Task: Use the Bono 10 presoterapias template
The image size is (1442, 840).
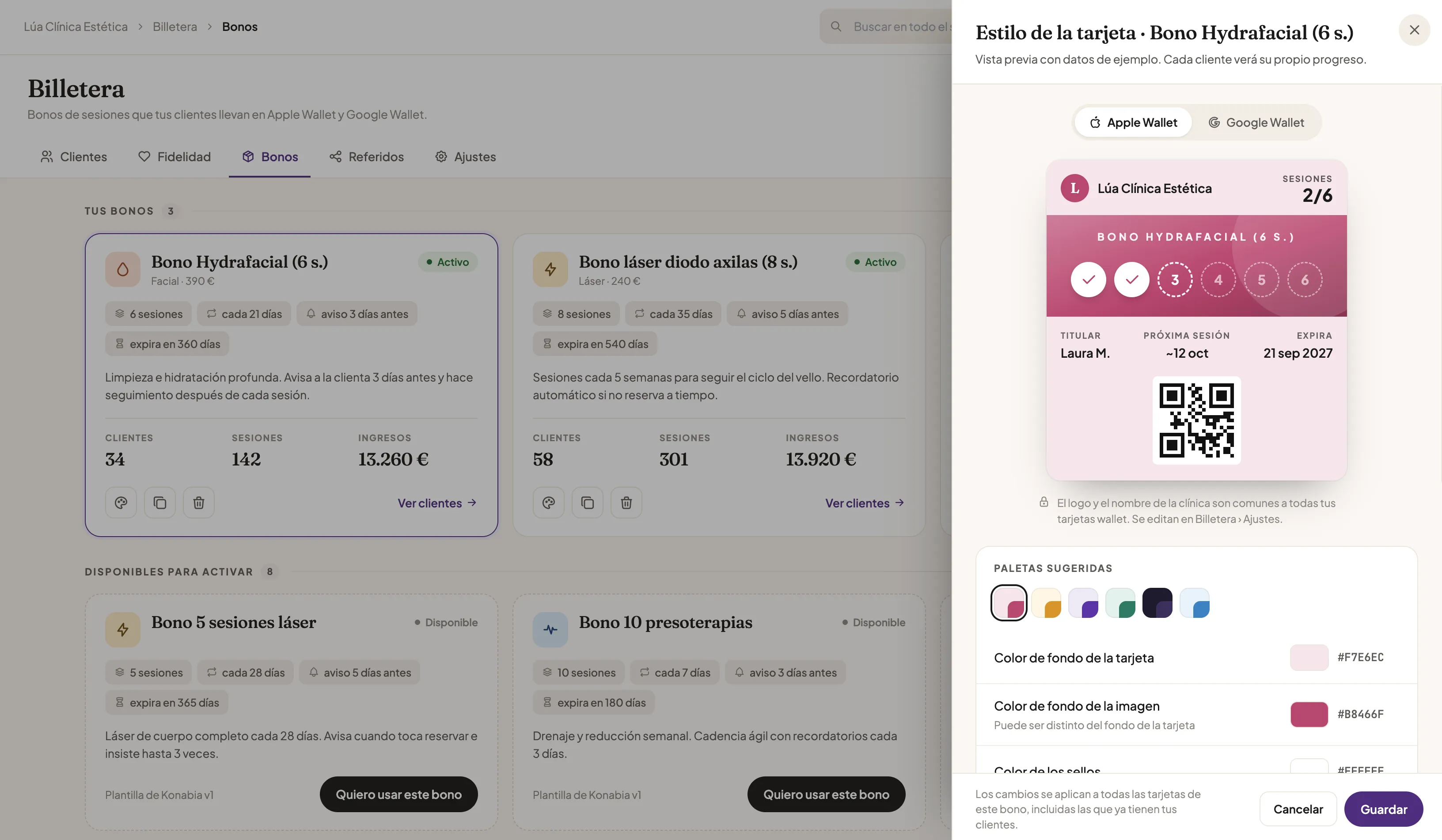Action: 826,794
